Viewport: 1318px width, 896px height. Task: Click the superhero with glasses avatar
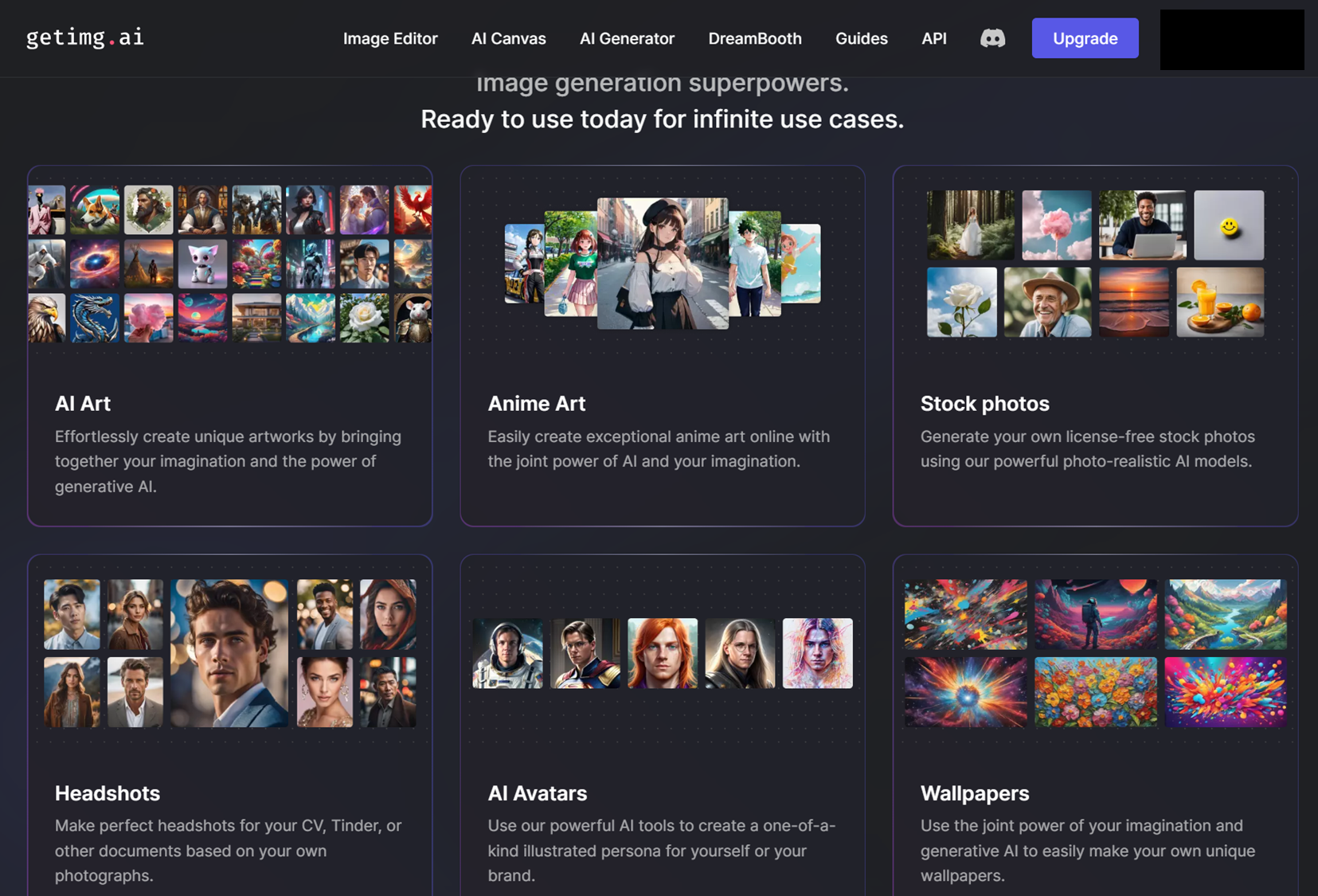click(585, 653)
